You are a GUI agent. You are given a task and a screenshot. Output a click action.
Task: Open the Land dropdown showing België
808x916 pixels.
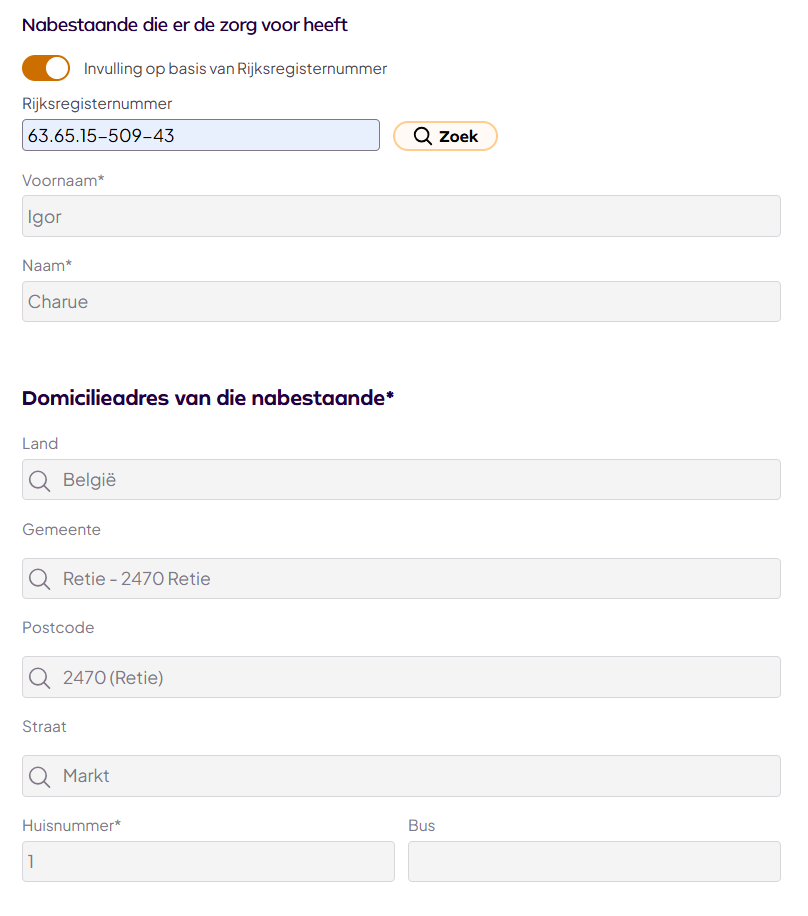[401, 480]
